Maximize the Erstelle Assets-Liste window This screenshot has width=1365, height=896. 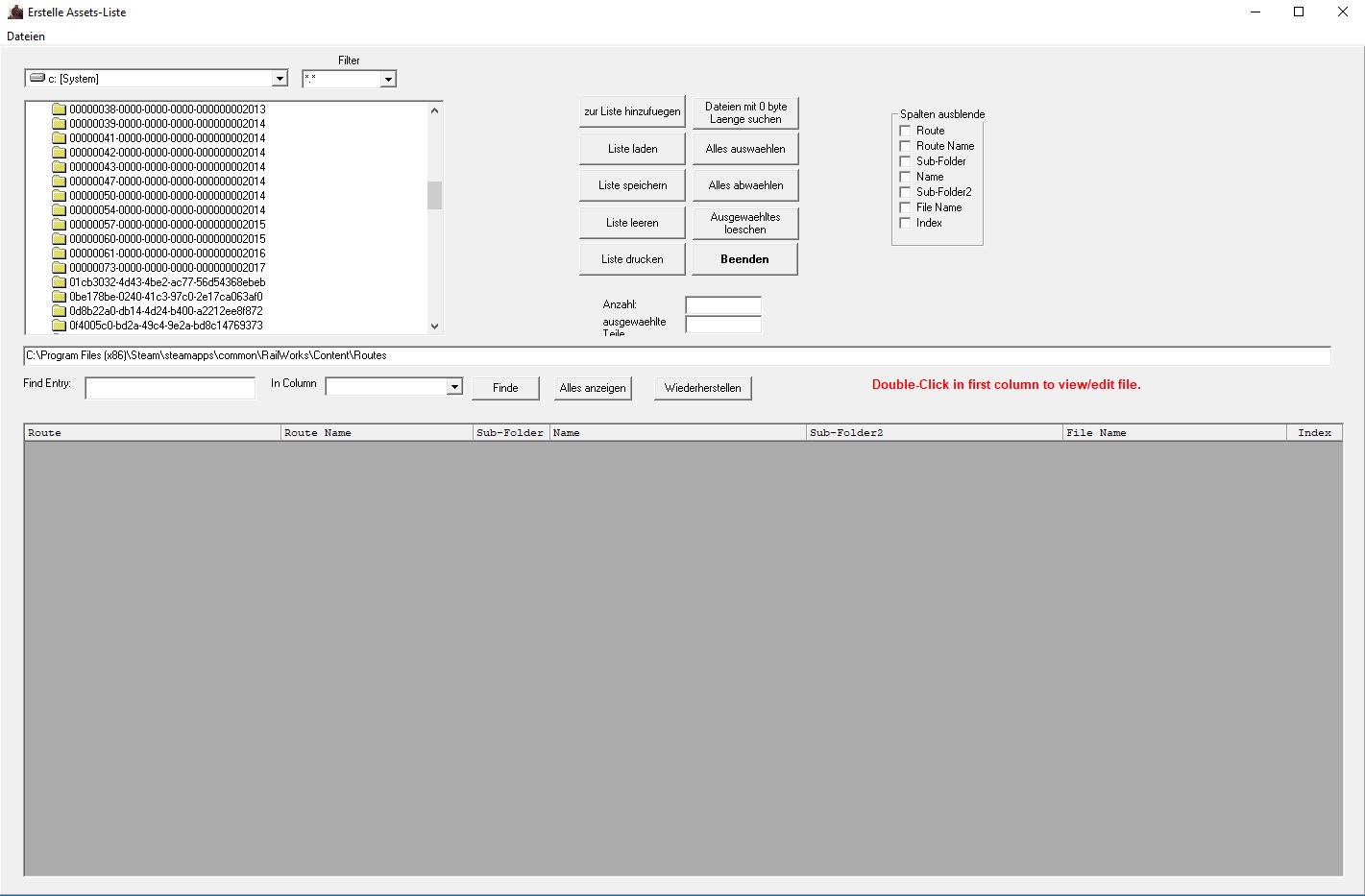coord(1299,12)
